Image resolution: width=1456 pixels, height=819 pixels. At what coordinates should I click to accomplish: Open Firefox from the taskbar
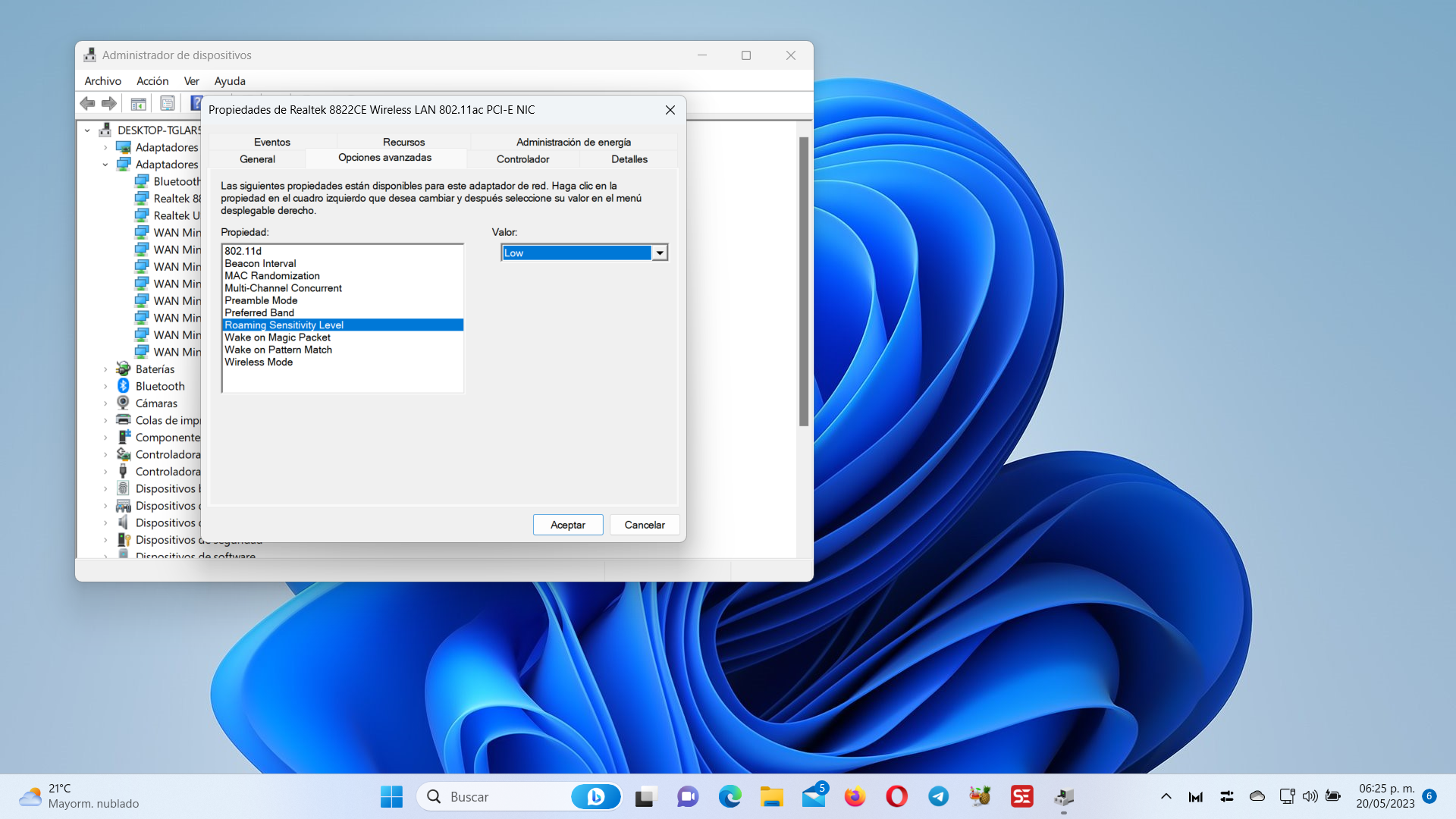tap(855, 796)
